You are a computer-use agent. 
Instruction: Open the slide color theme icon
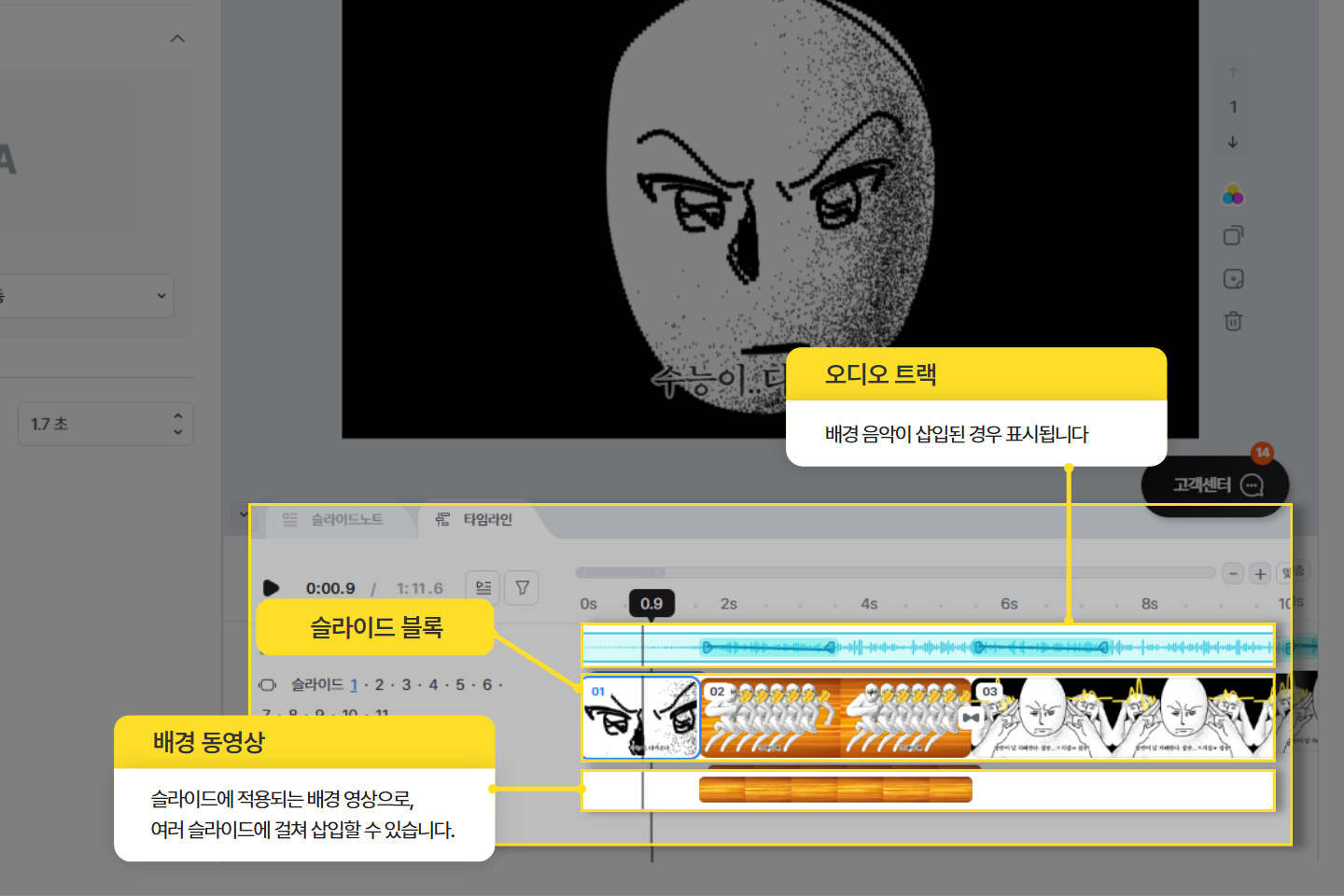click(1233, 195)
